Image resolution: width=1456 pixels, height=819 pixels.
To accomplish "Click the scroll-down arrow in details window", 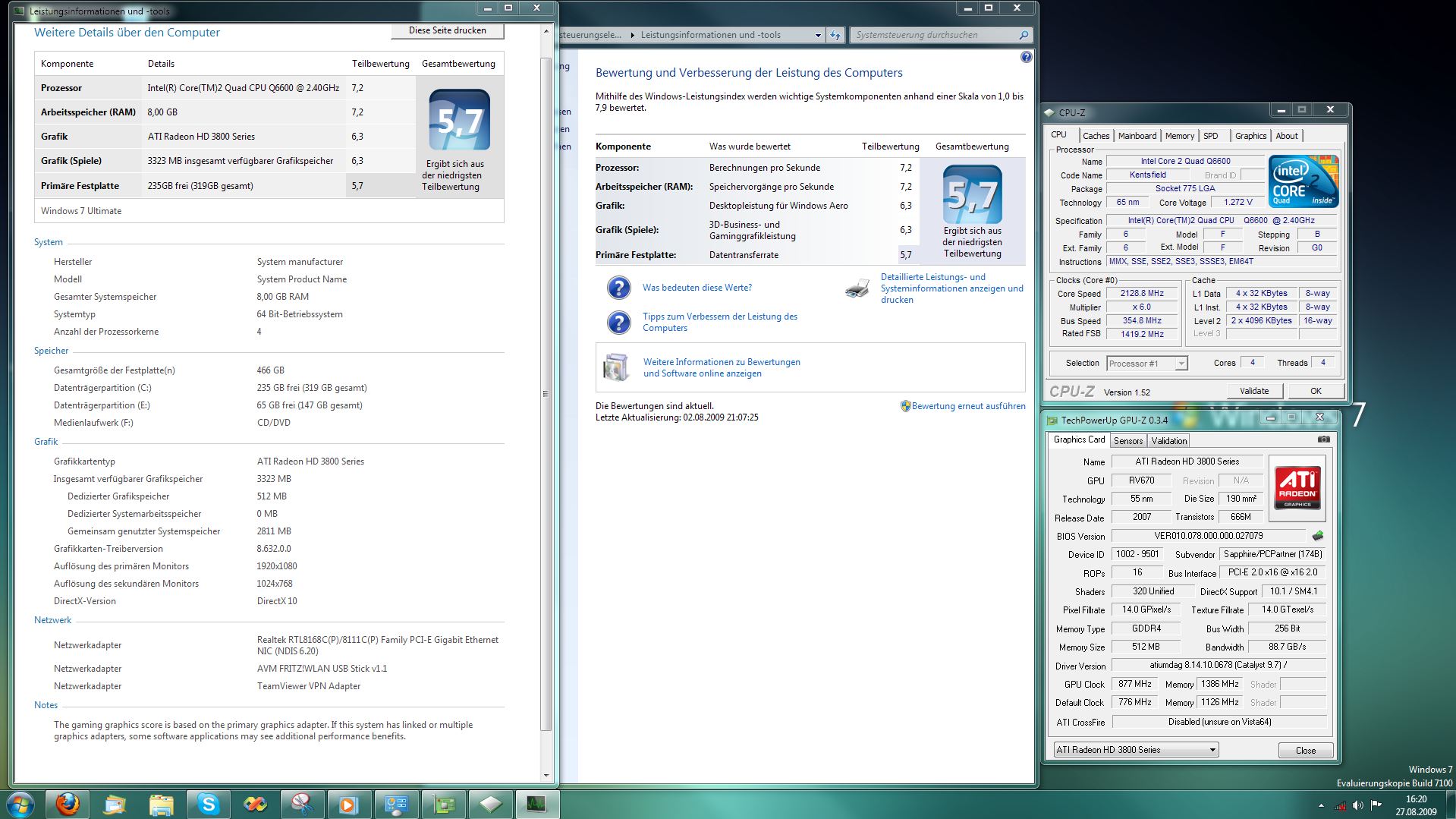I will click(546, 776).
